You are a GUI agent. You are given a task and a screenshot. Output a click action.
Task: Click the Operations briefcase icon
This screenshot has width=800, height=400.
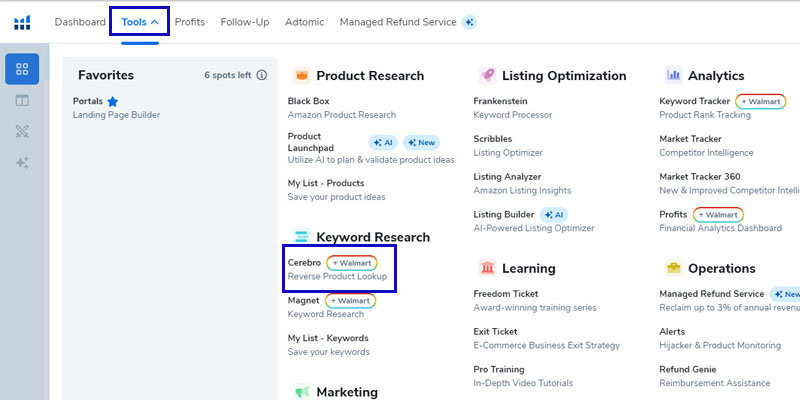coord(673,268)
